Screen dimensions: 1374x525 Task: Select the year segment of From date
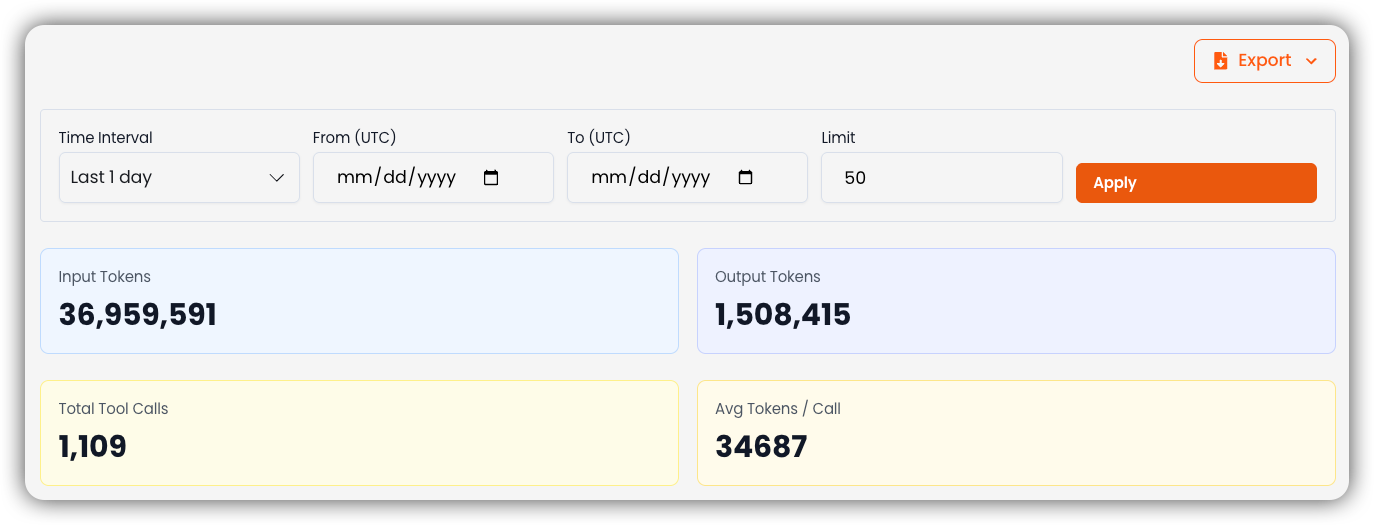click(x=437, y=178)
